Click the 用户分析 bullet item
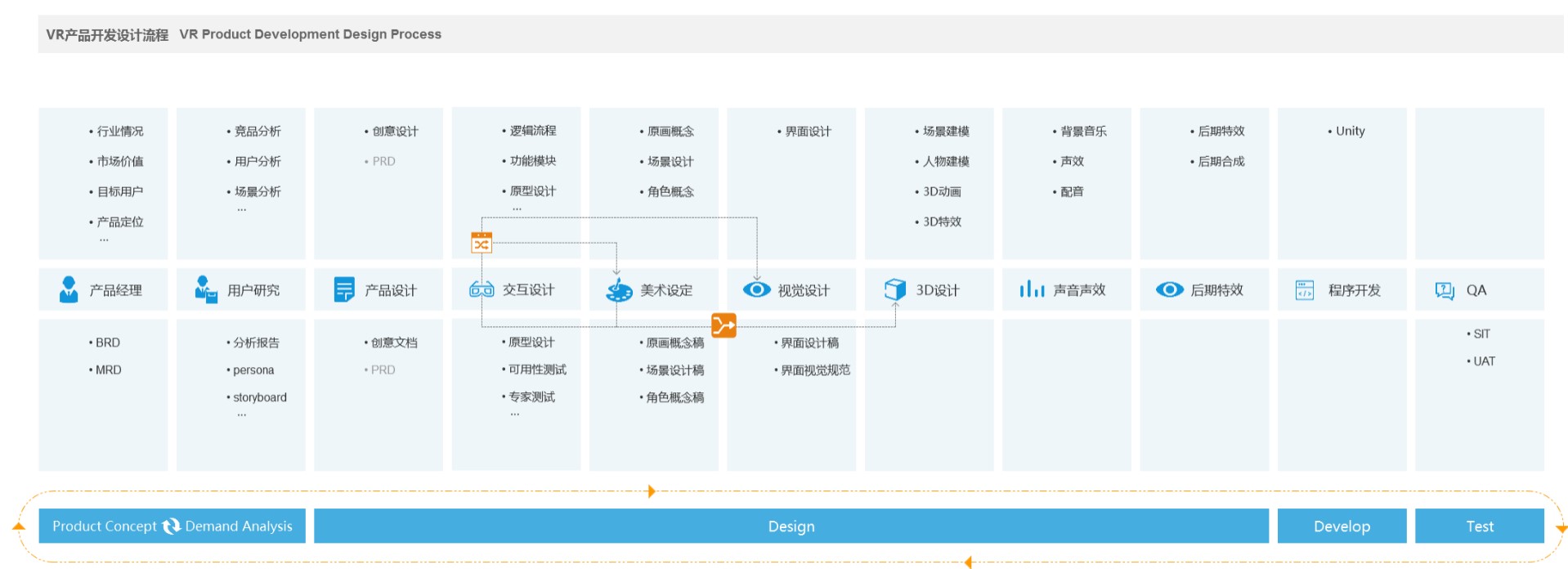The width and height of the screenshot is (1568, 569). pos(253,161)
